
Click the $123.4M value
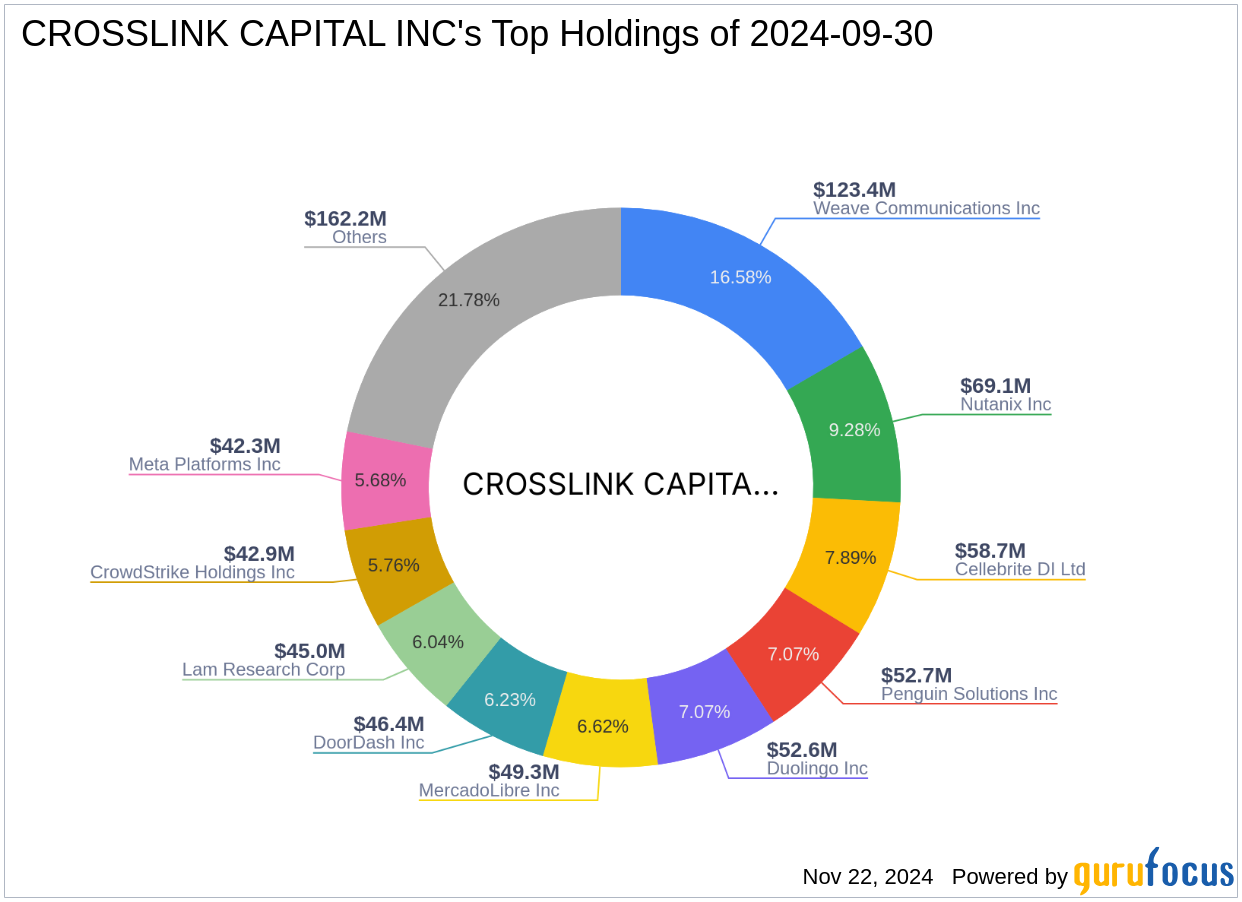click(854, 189)
